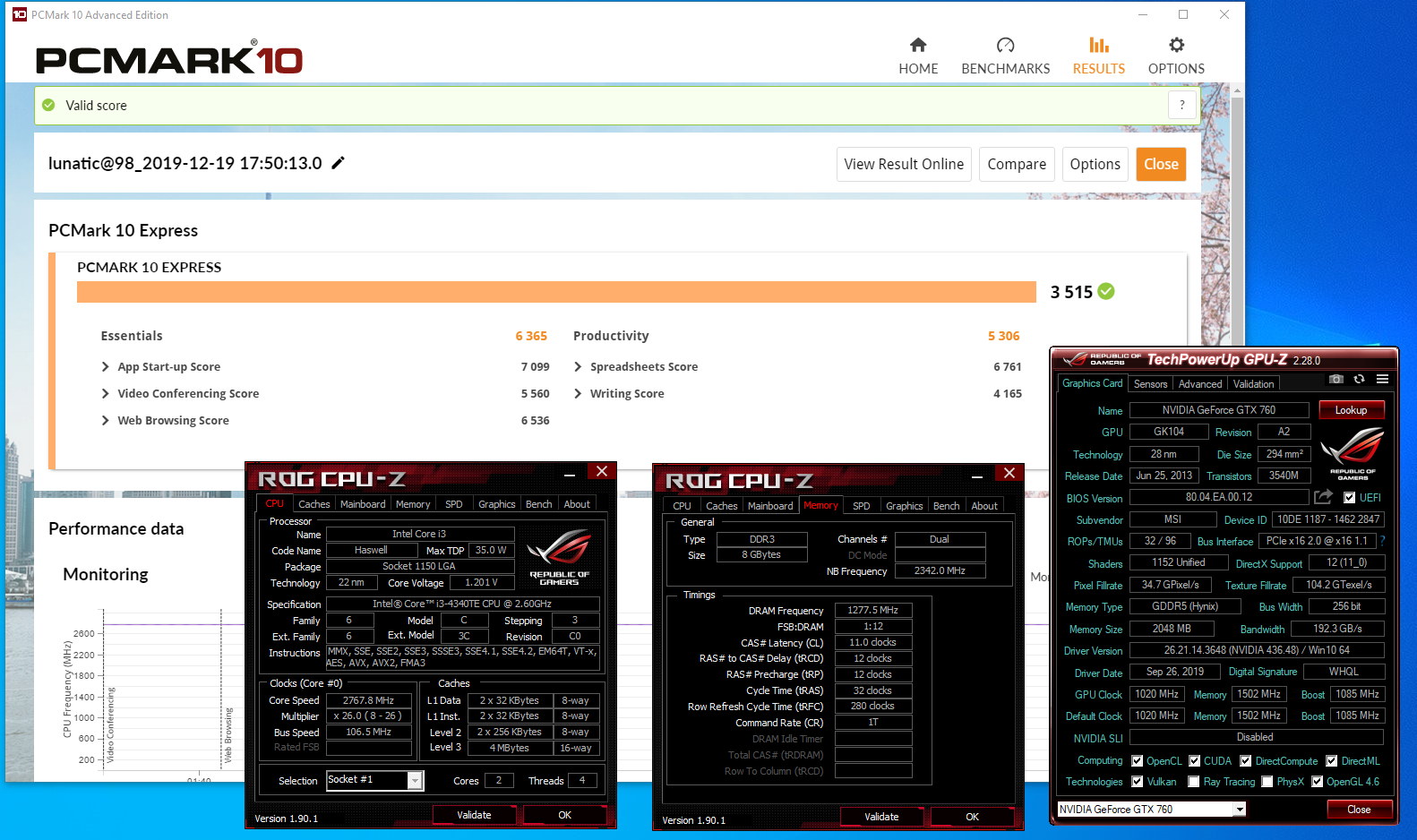Toggle the OpenGL 4.6 checkbox
Image resolution: width=1417 pixels, height=840 pixels.
click(x=1318, y=782)
